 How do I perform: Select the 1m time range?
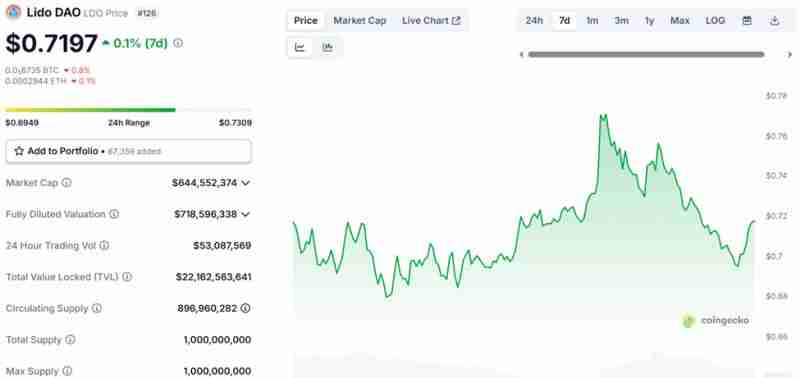pos(592,21)
